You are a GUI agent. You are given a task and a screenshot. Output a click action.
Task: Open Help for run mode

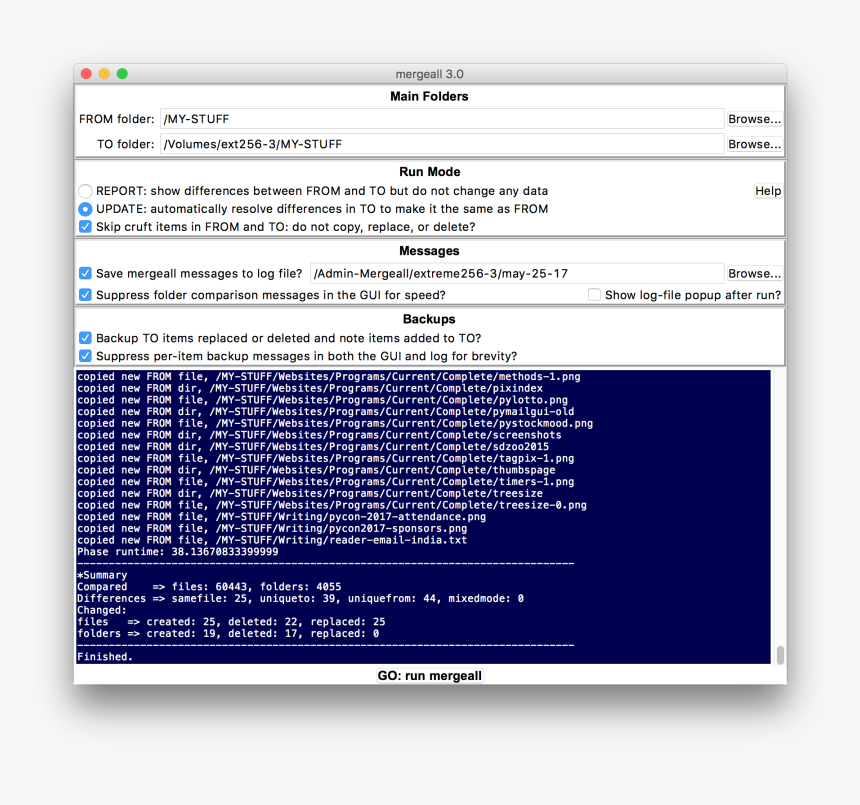coord(768,191)
